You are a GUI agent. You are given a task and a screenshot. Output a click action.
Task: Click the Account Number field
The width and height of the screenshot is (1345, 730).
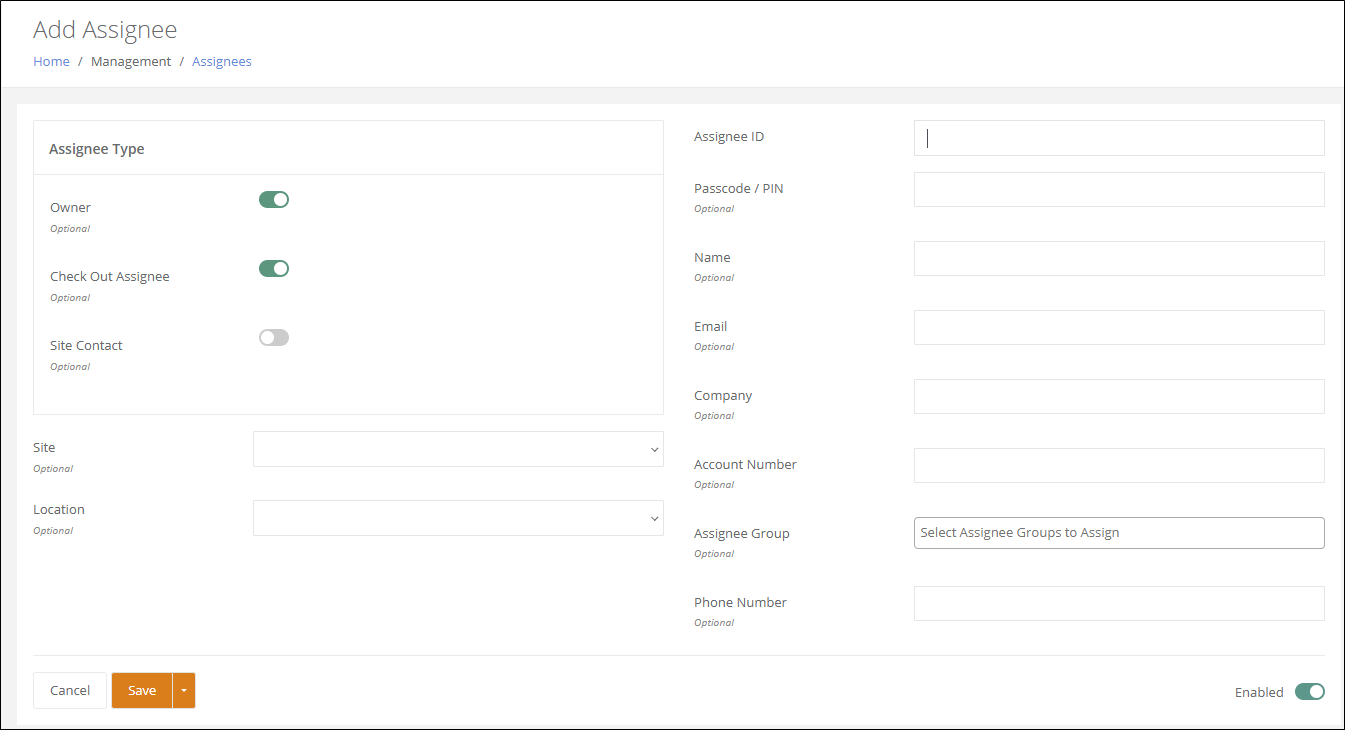[x=1119, y=465]
